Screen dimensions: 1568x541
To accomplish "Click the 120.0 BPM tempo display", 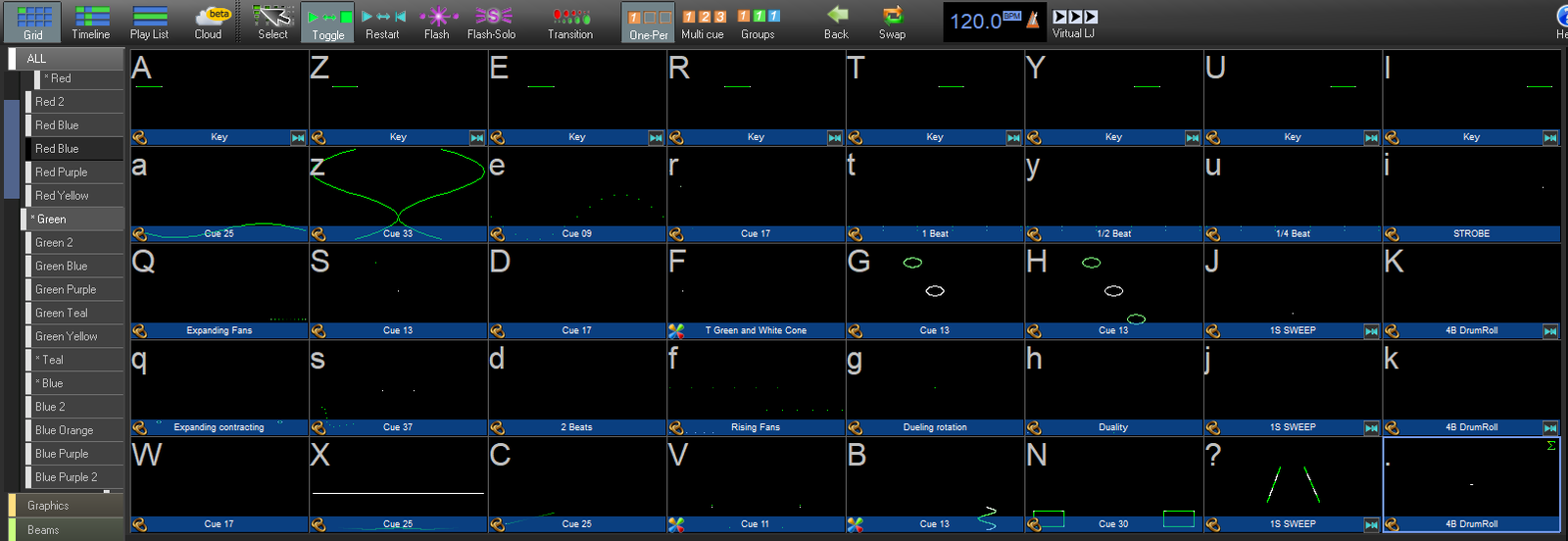I will click(x=975, y=22).
